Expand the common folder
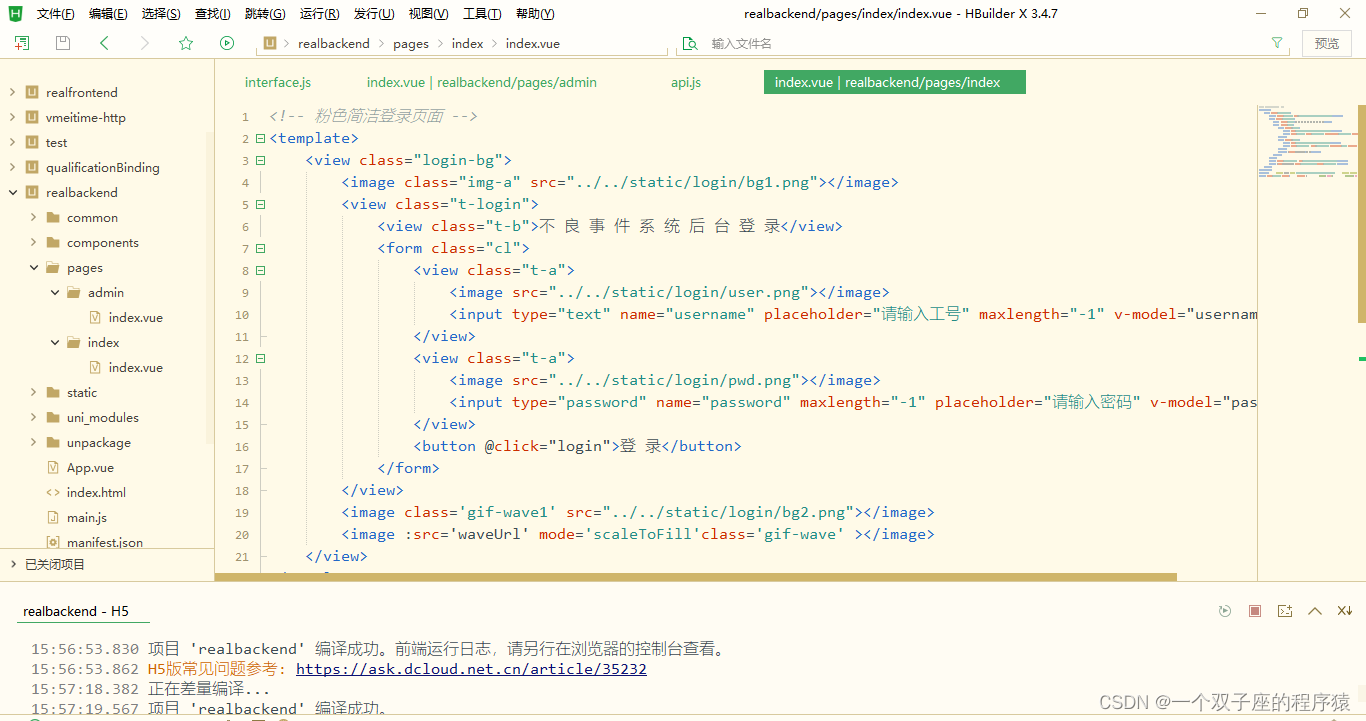1366x721 pixels. (34, 217)
